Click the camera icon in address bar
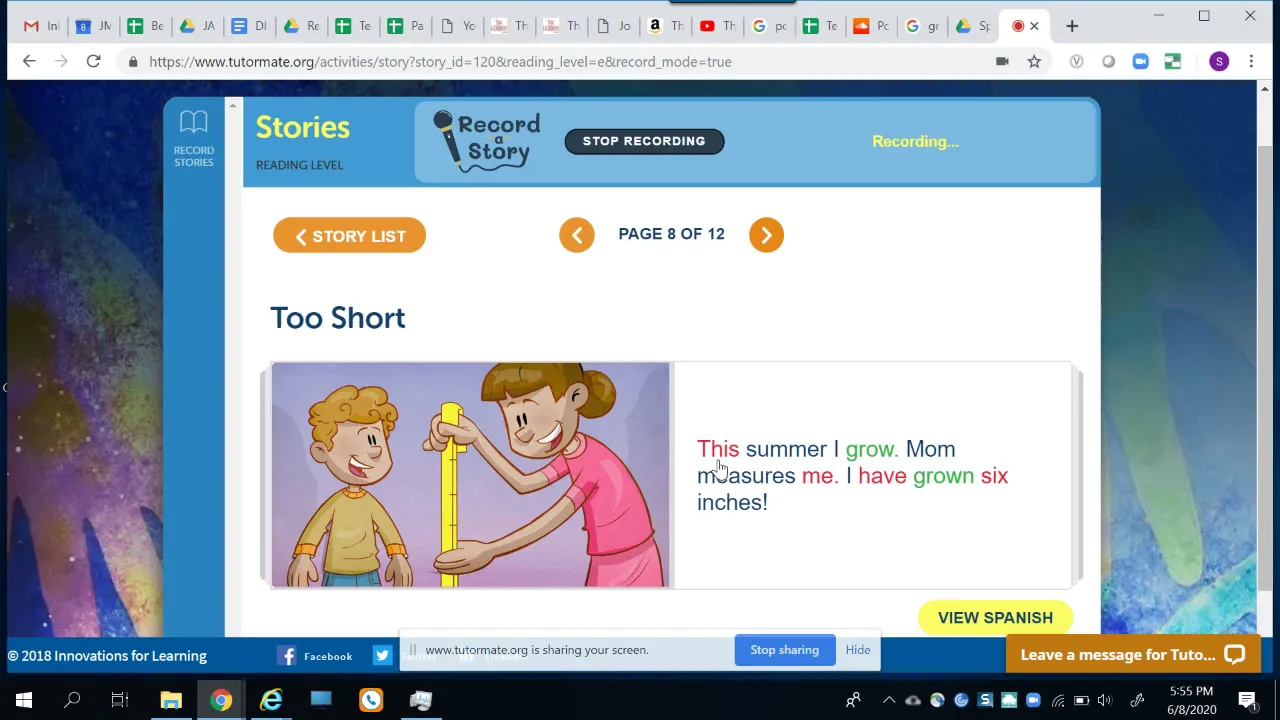 (x=1002, y=62)
